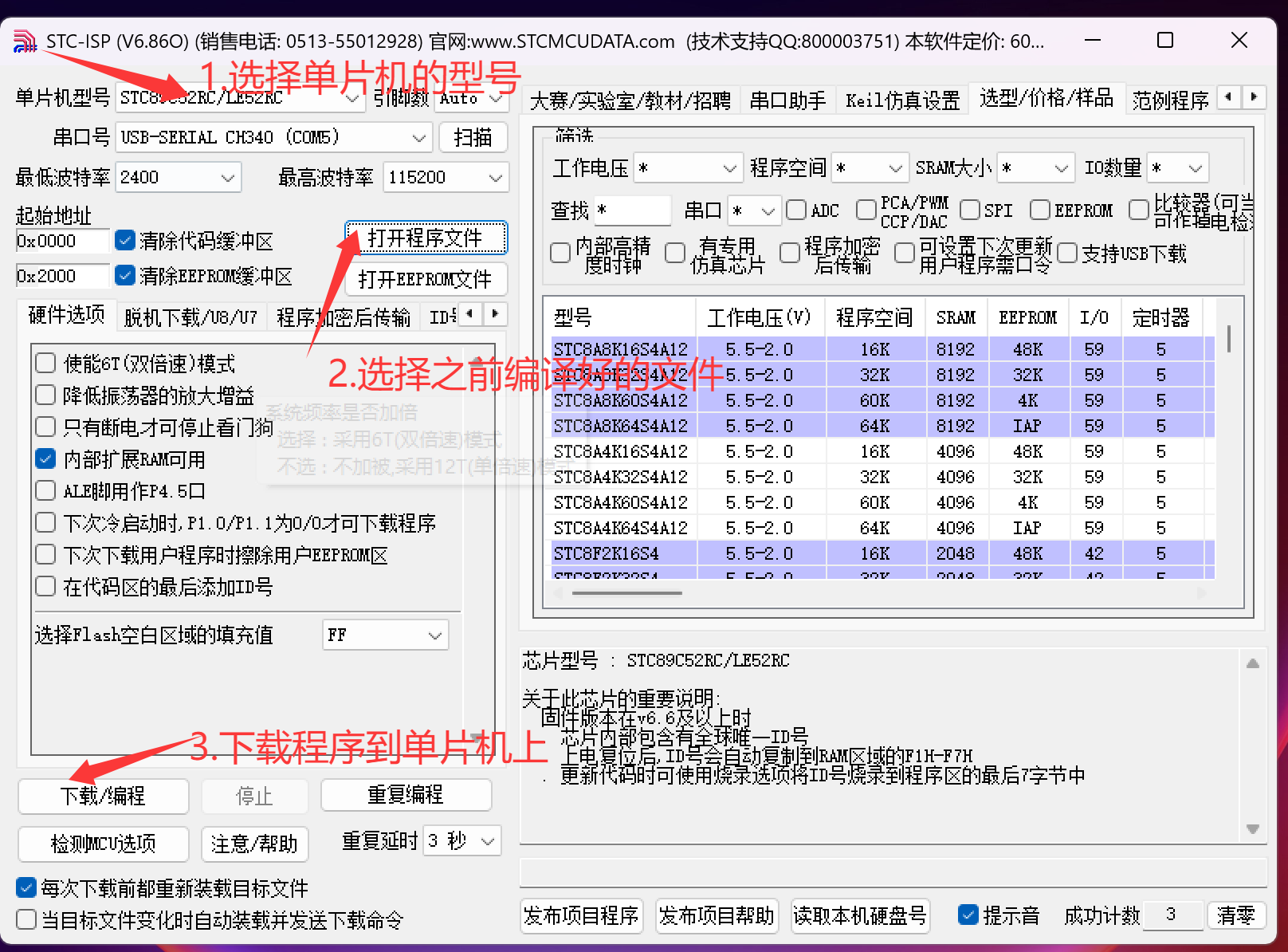1288x952 pixels.
Task: Open 大赛/实验室/教材/招聘 tab
Action: [630, 100]
